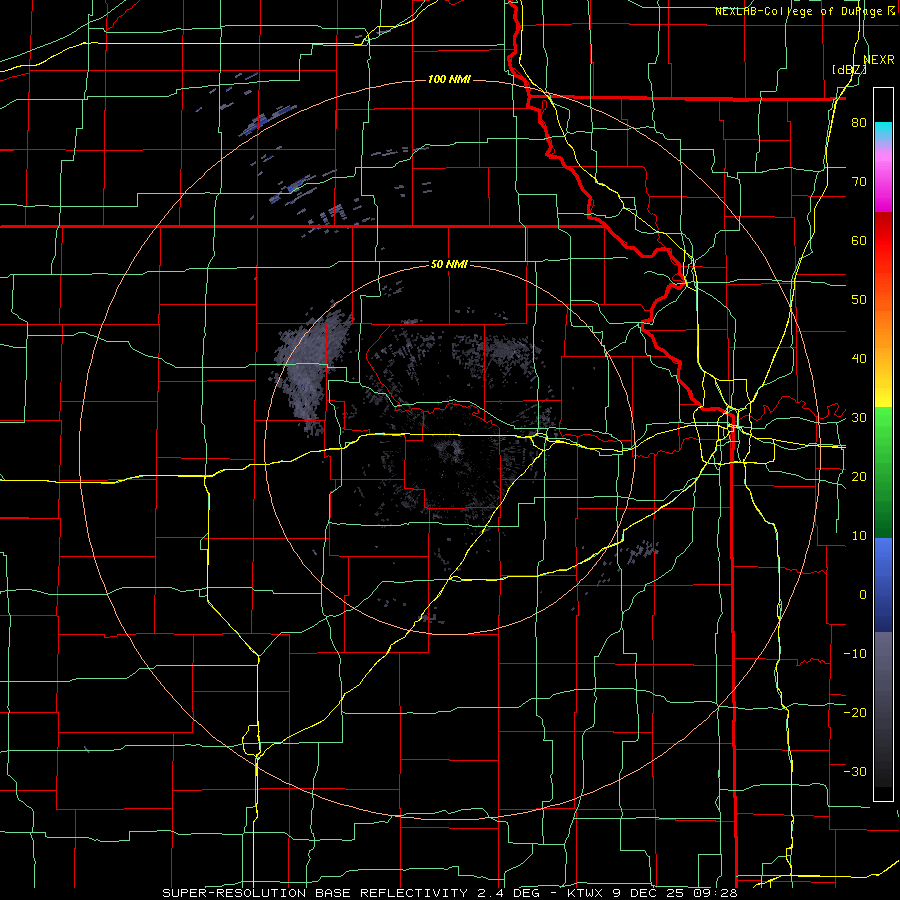
Task: Click the -20 value on dBZ scale
Action: (x=855, y=713)
